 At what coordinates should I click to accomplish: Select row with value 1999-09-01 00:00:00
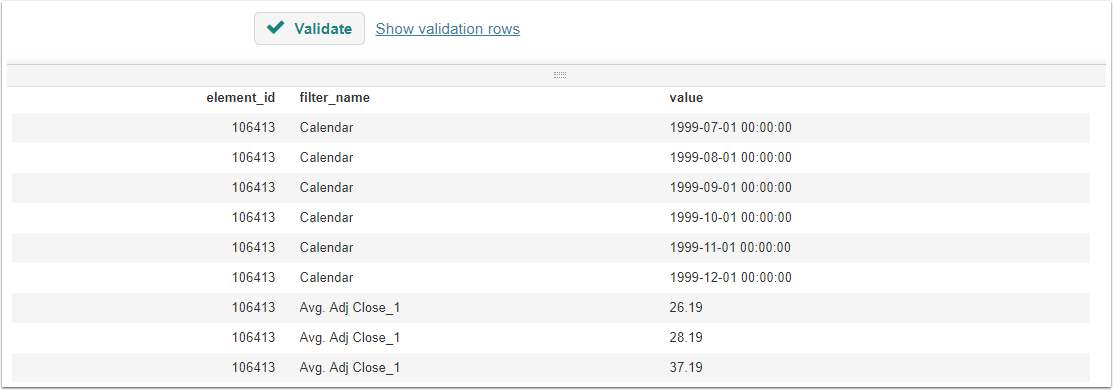tap(551, 188)
